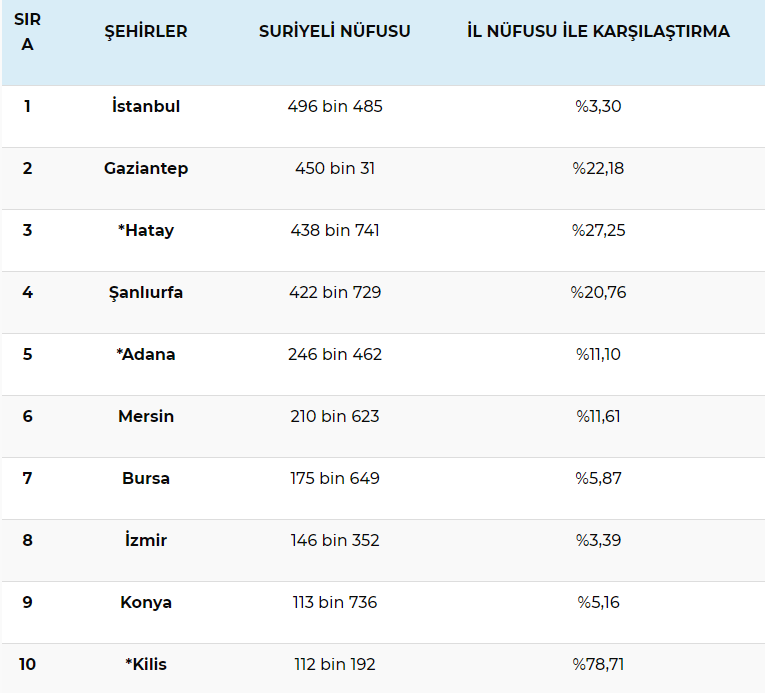
Task: Select the *Adana city name
Action: [x=146, y=354]
